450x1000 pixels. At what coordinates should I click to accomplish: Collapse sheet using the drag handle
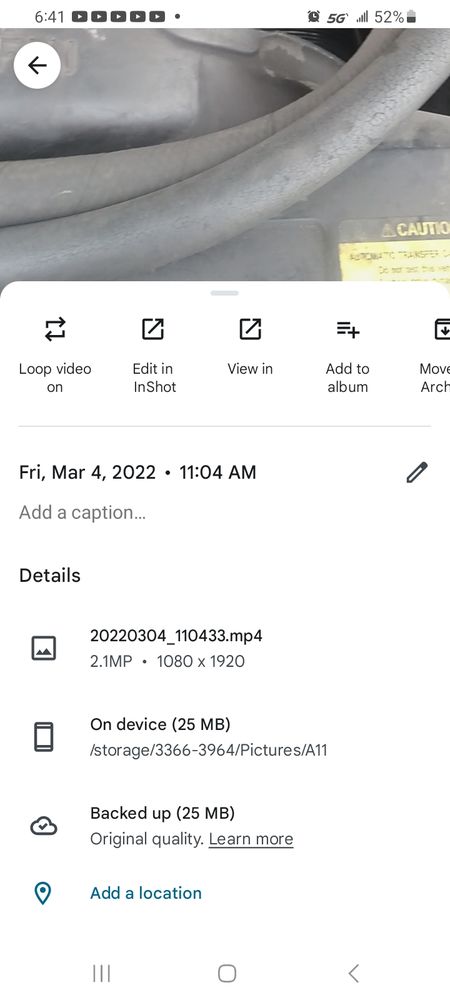click(x=224, y=293)
